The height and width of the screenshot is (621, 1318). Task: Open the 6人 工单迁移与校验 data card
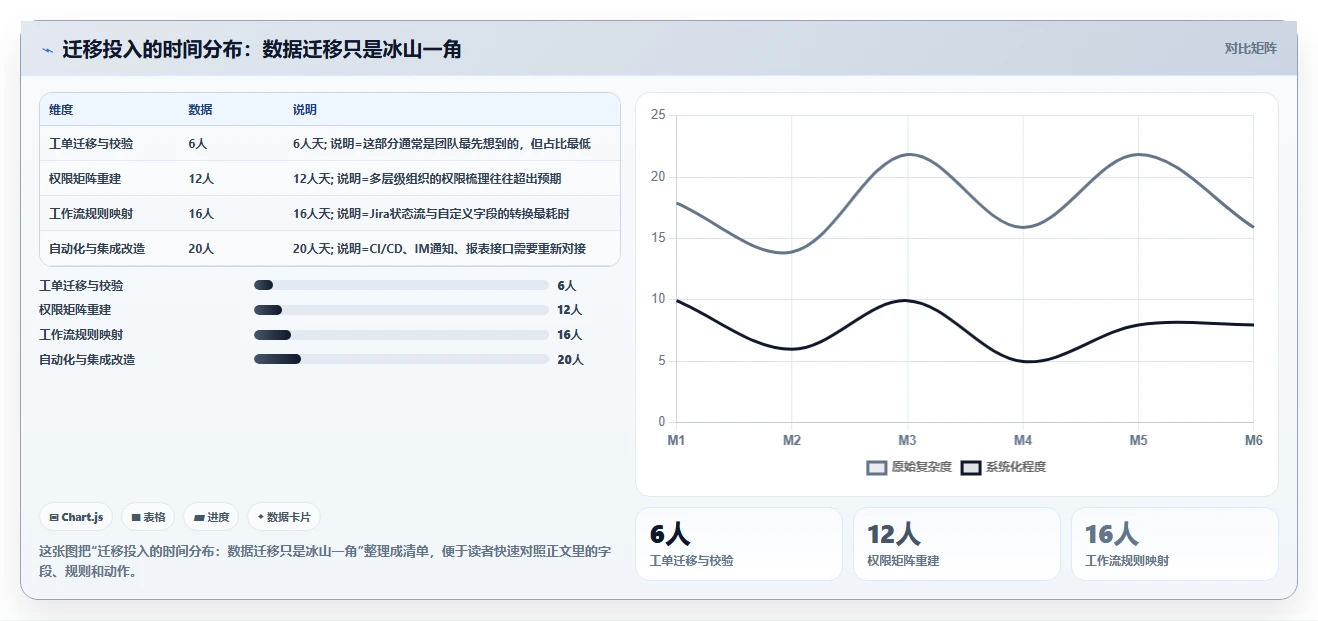click(x=739, y=544)
